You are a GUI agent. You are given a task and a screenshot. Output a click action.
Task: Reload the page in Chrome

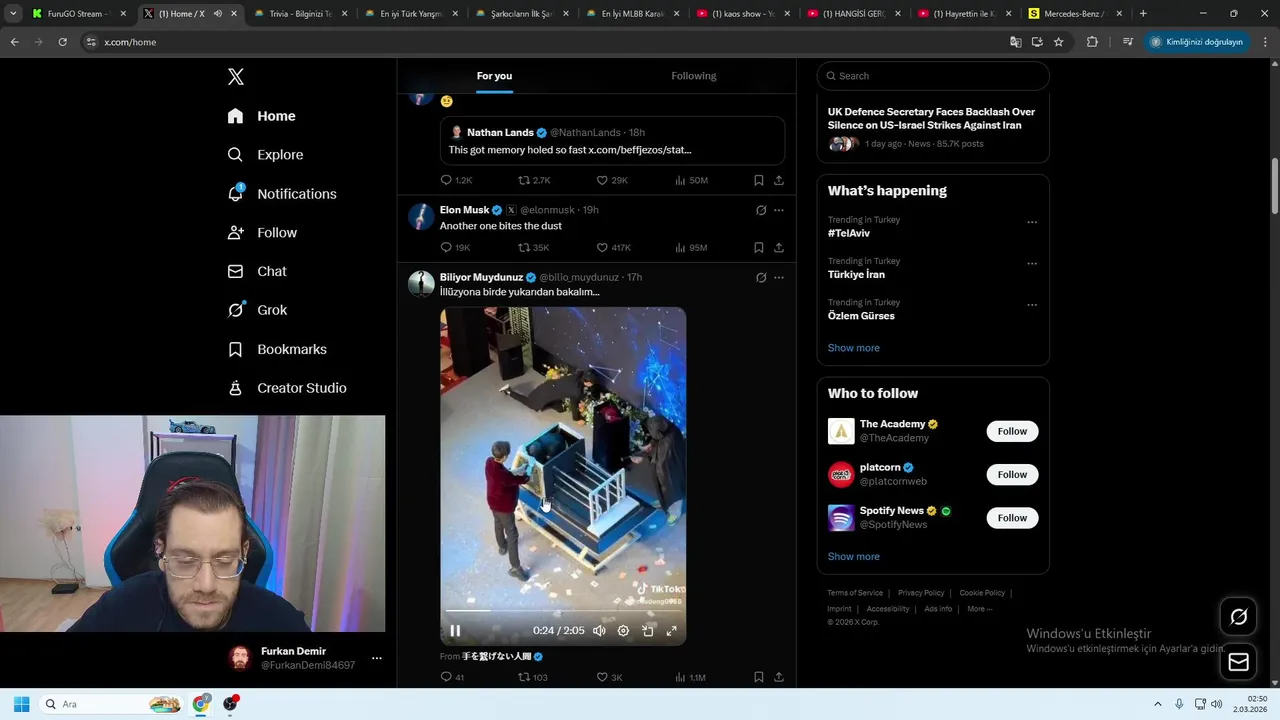[62, 42]
